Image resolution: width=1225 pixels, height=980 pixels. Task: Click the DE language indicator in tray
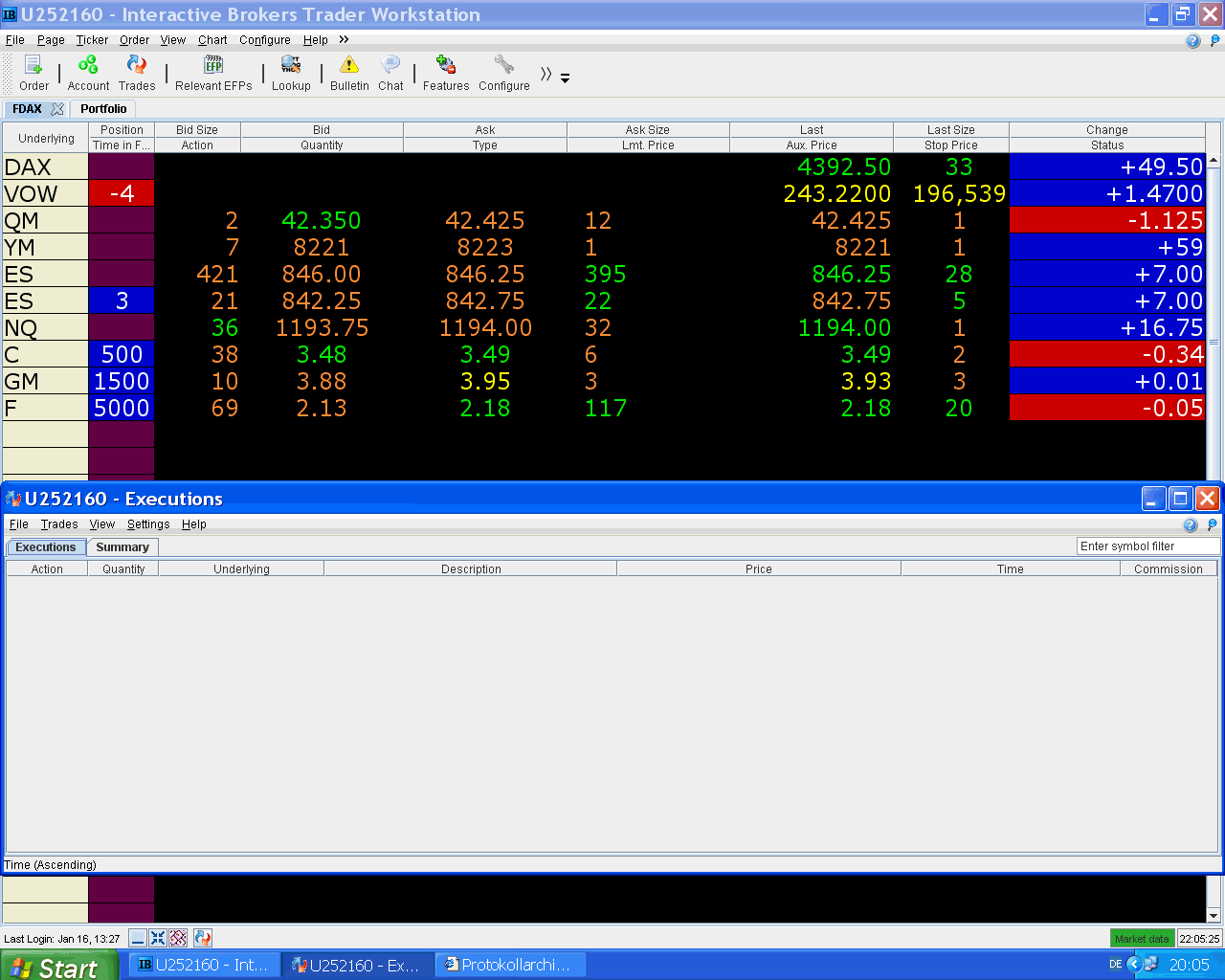(1115, 965)
